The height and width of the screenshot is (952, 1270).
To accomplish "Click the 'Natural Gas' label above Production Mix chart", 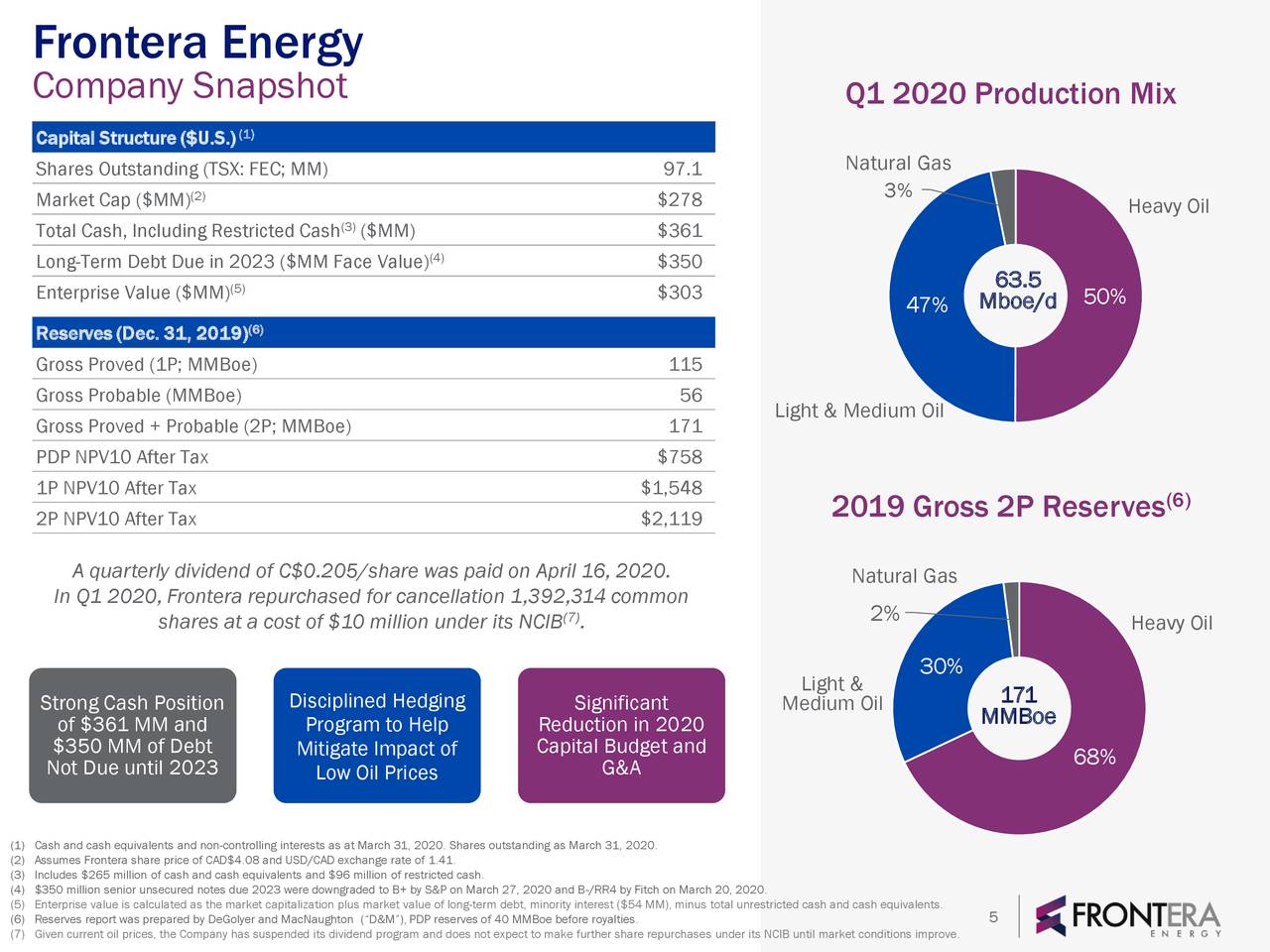I will [x=898, y=164].
